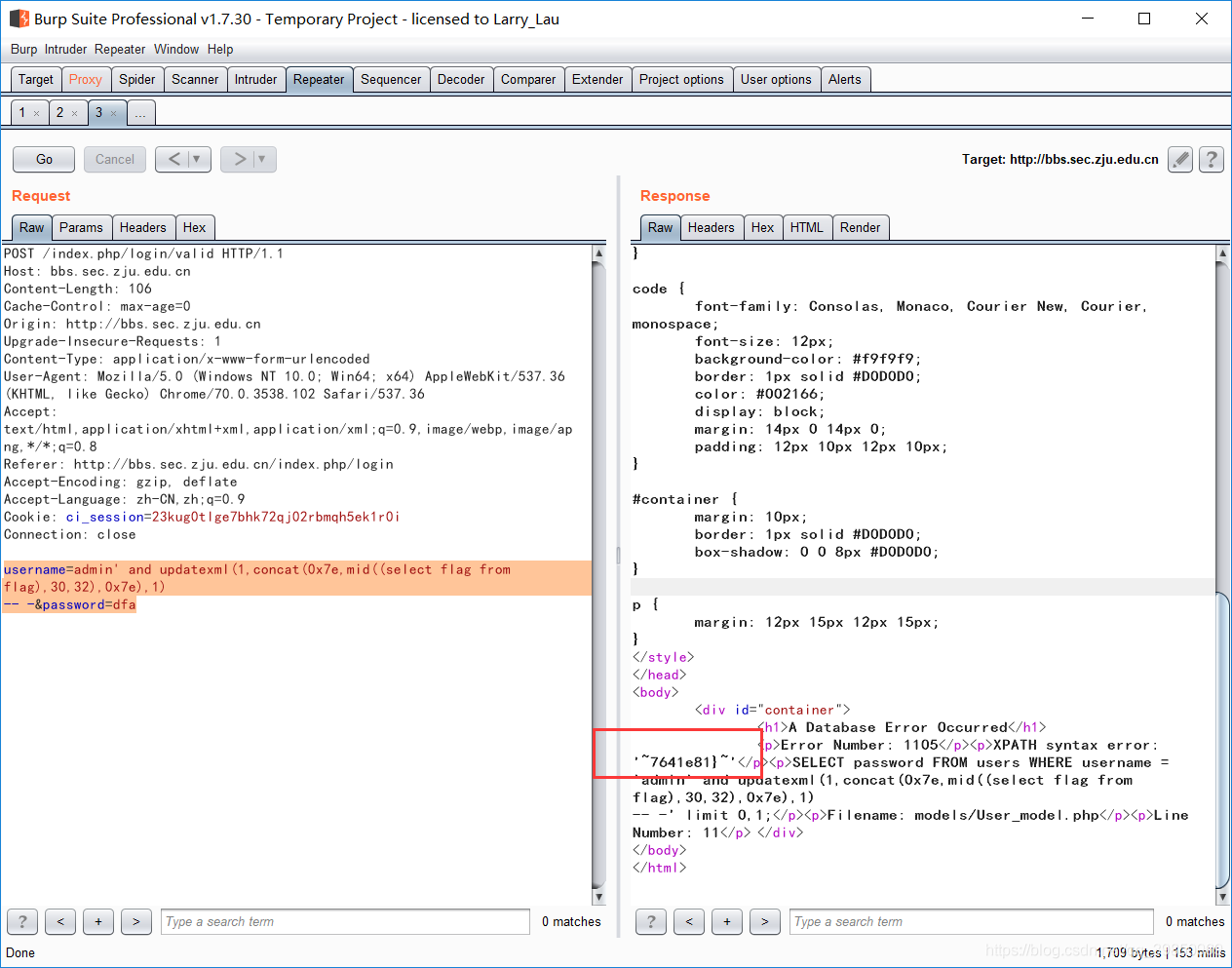Show response Render view
Image resolution: width=1232 pixels, height=968 pixels.
861,228
